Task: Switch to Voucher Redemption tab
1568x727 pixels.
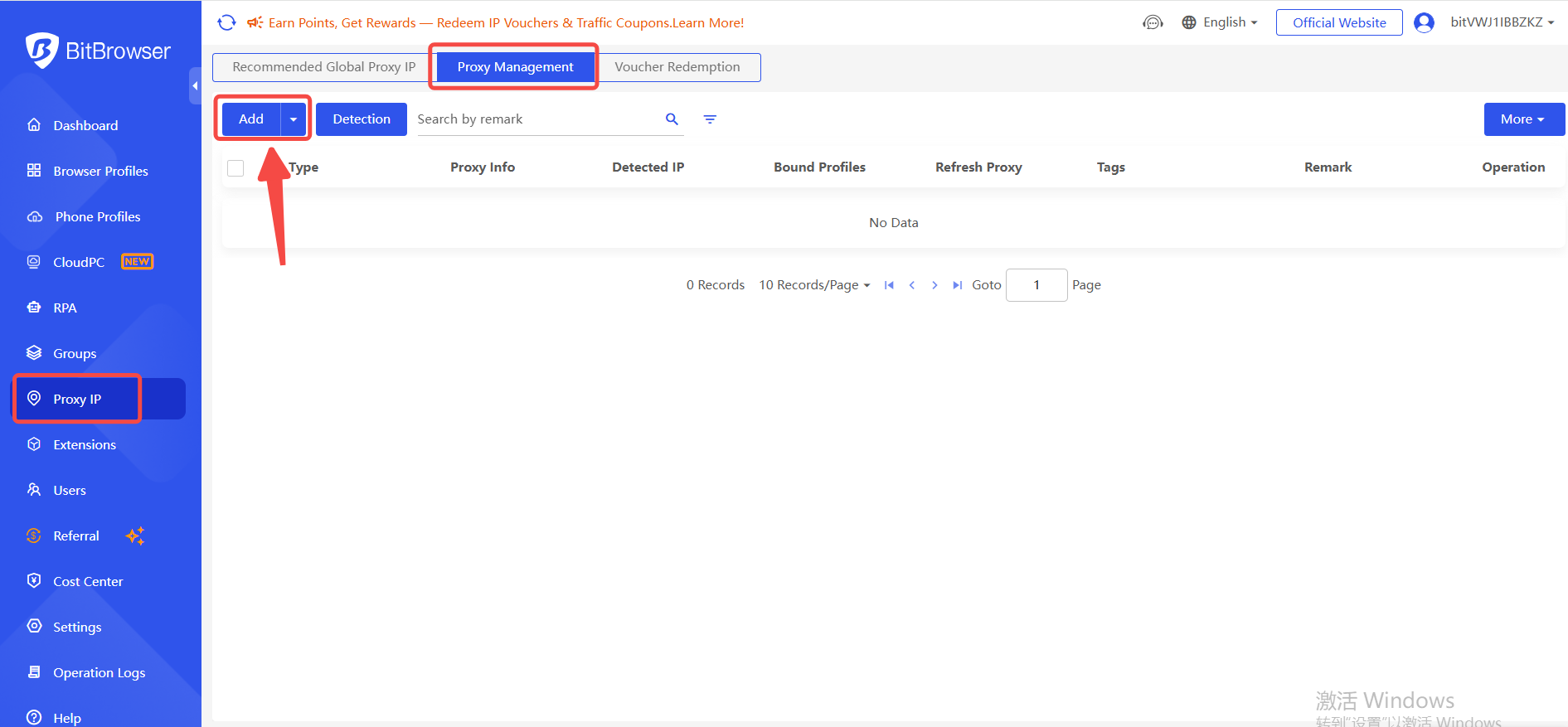Action: tap(677, 67)
